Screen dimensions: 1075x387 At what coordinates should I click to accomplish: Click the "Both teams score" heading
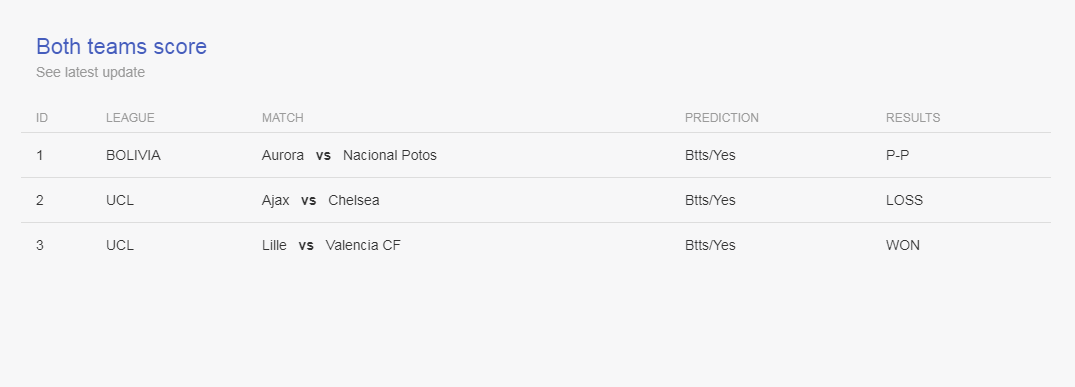[x=121, y=47]
